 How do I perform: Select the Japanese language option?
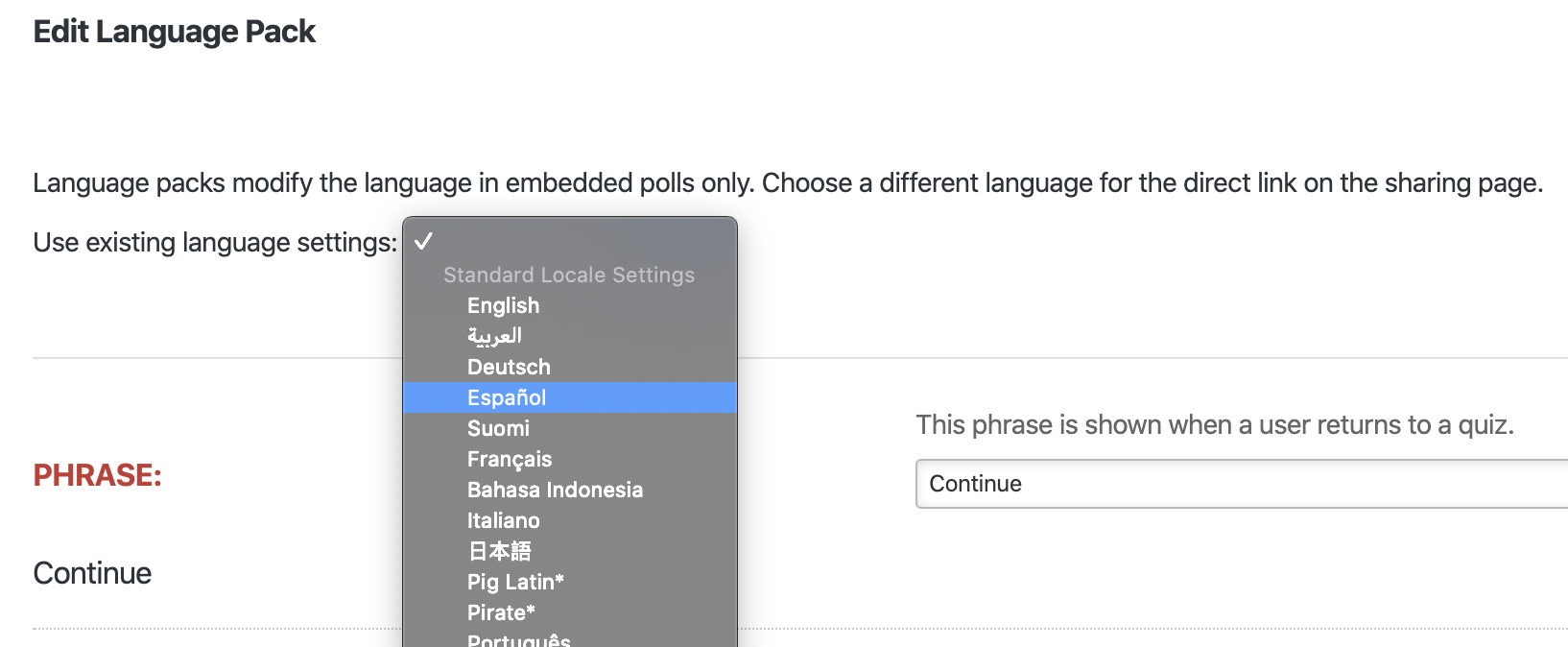(499, 551)
